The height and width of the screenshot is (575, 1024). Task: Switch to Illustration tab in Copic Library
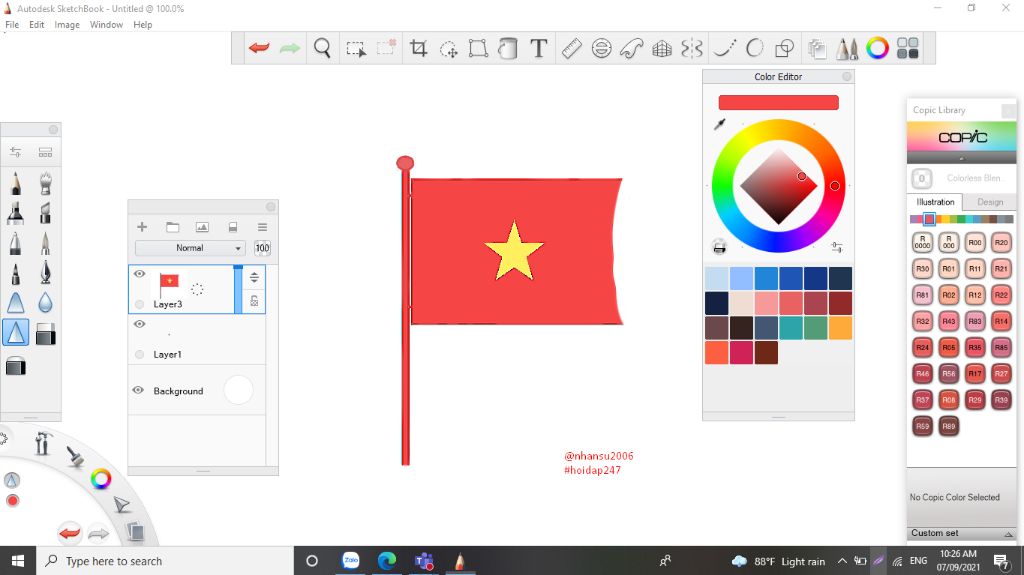click(x=935, y=202)
